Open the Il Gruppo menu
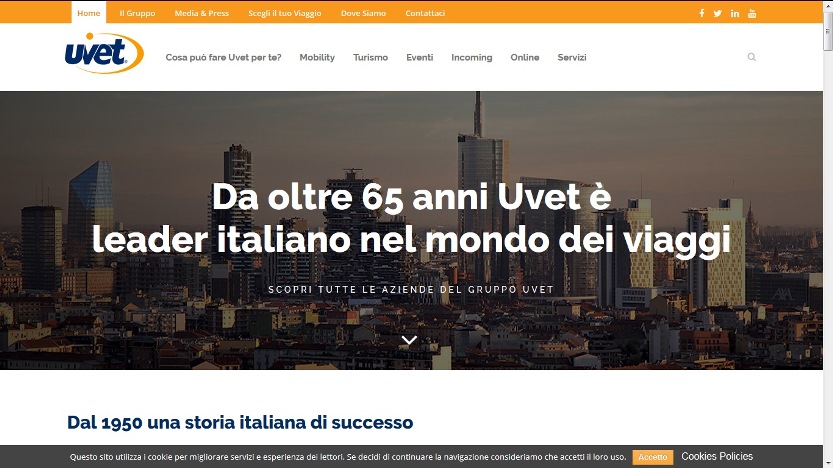 [137, 13]
